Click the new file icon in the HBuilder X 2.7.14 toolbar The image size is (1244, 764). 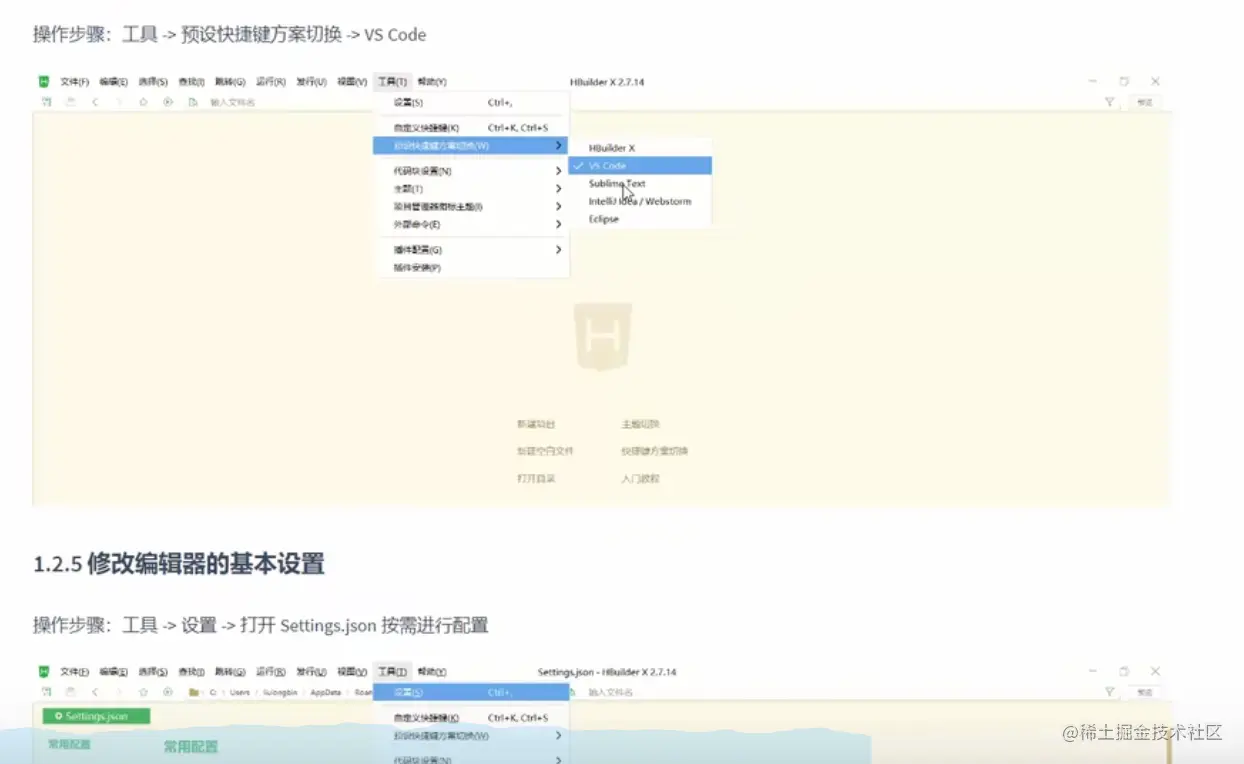click(x=45, y=102)
